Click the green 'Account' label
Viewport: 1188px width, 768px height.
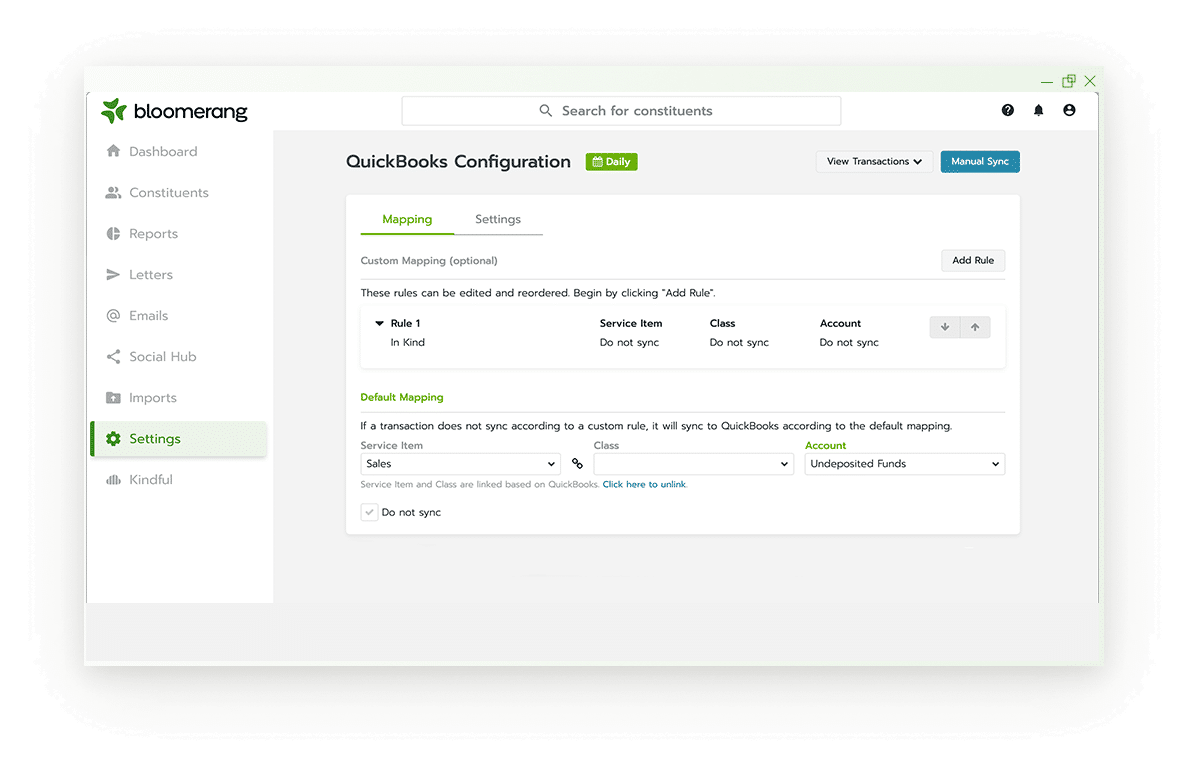(825, 445)
